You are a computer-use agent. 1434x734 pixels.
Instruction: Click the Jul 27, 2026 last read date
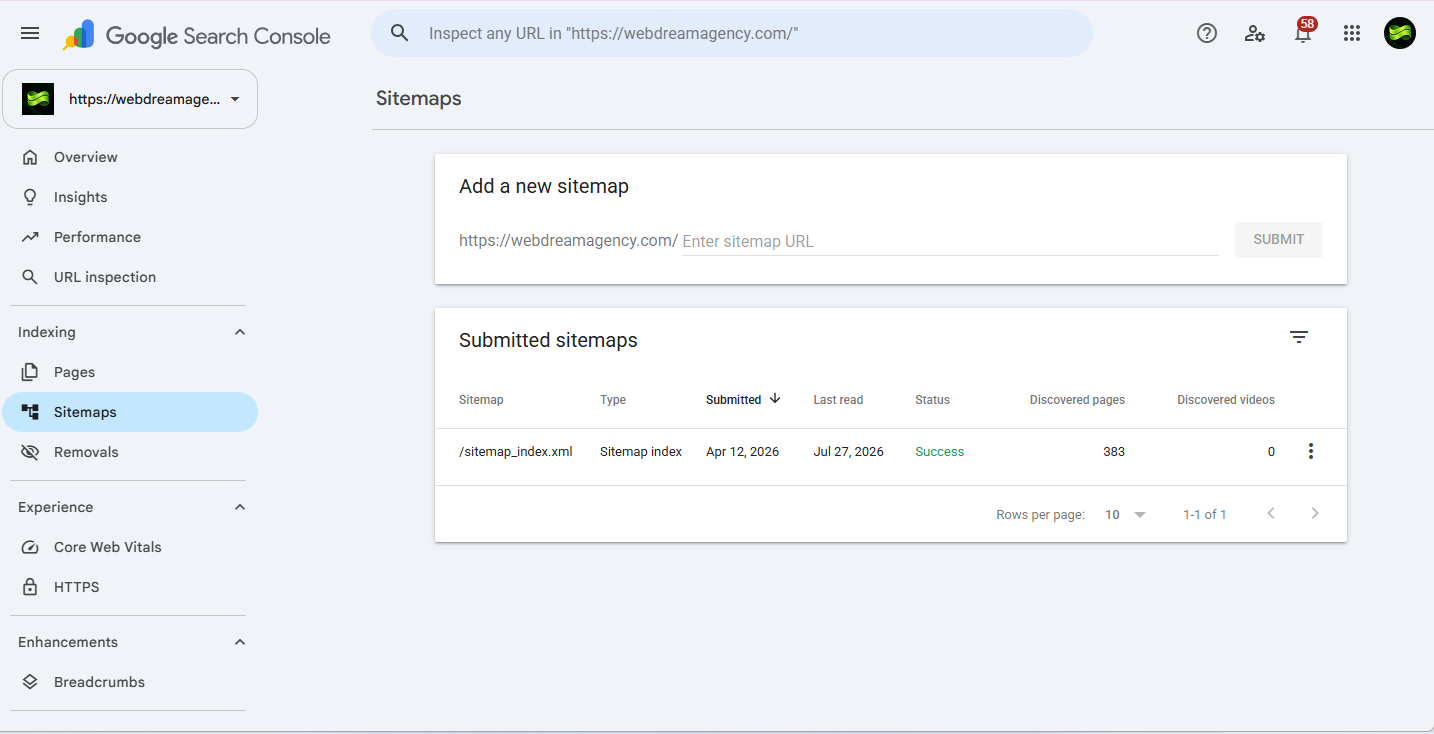[848, 452]
